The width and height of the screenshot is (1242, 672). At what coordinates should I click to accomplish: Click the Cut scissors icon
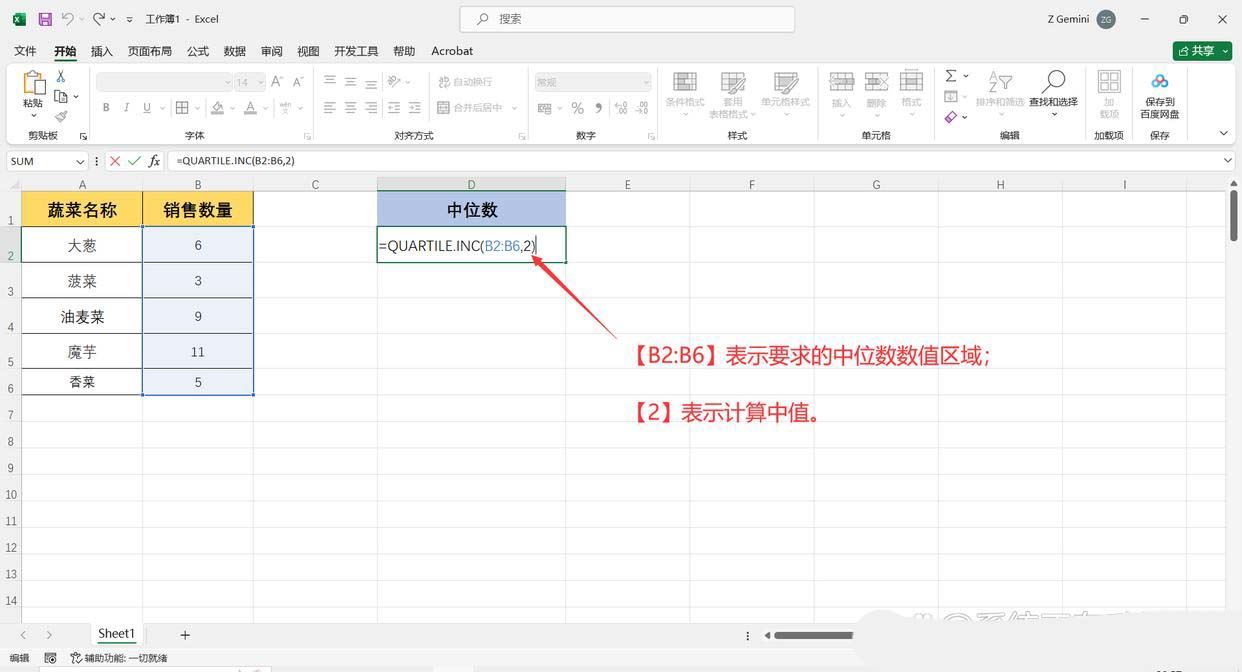coord(61,76)
